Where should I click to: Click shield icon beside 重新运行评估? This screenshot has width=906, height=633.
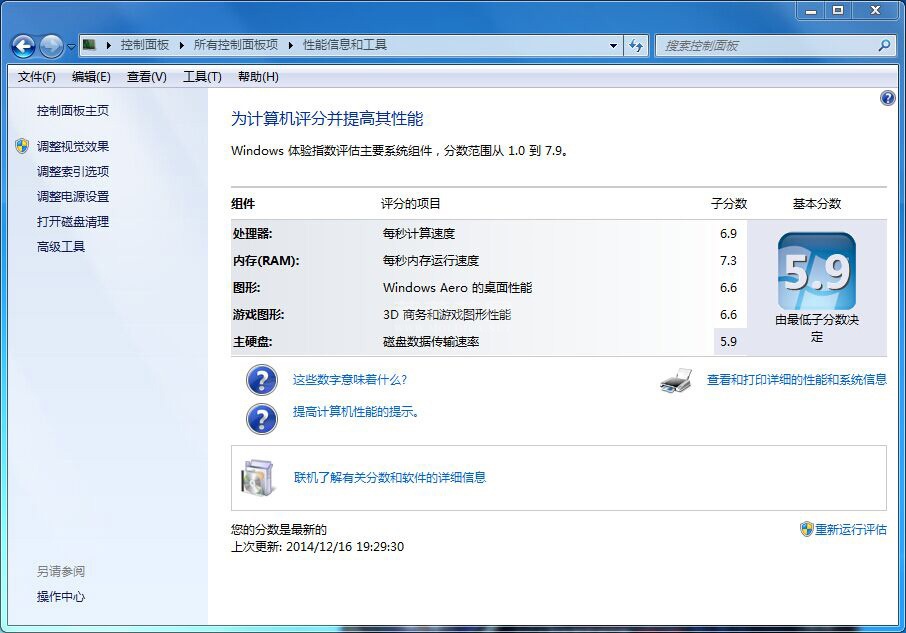[807, 529]
